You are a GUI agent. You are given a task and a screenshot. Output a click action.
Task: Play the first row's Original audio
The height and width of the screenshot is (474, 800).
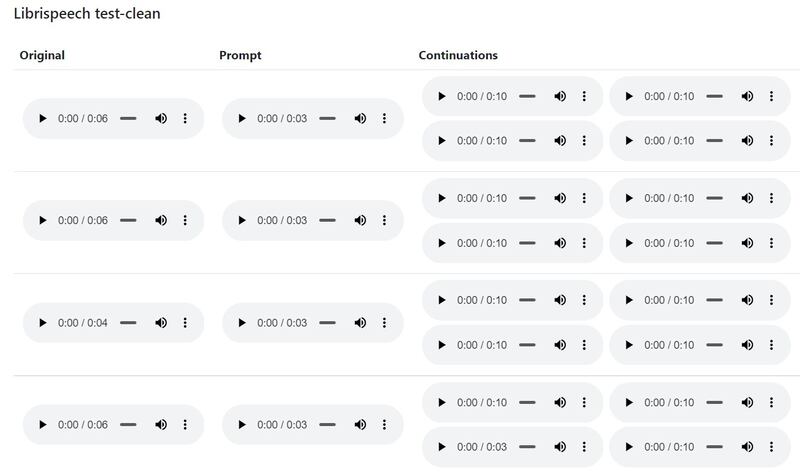tap(42, 118)
